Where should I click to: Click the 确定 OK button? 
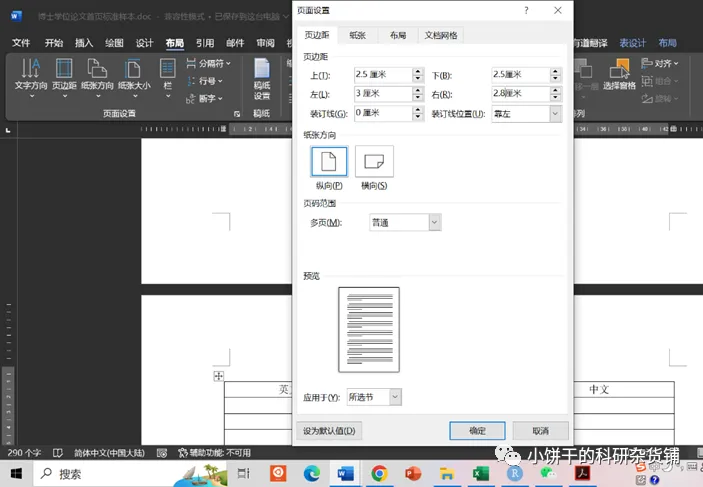477,431
